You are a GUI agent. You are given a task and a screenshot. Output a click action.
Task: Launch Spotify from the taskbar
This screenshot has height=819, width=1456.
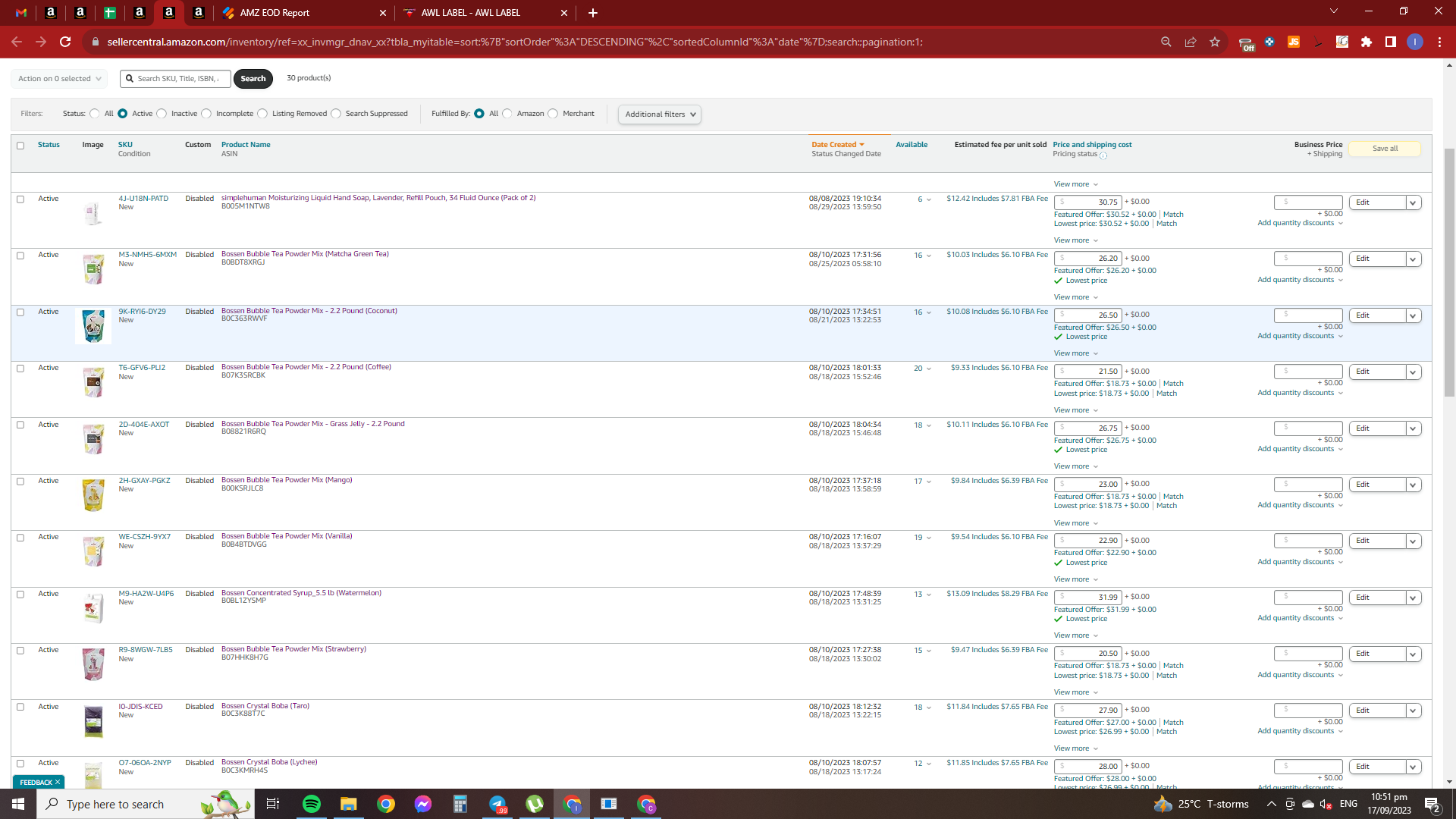(312, 804)
